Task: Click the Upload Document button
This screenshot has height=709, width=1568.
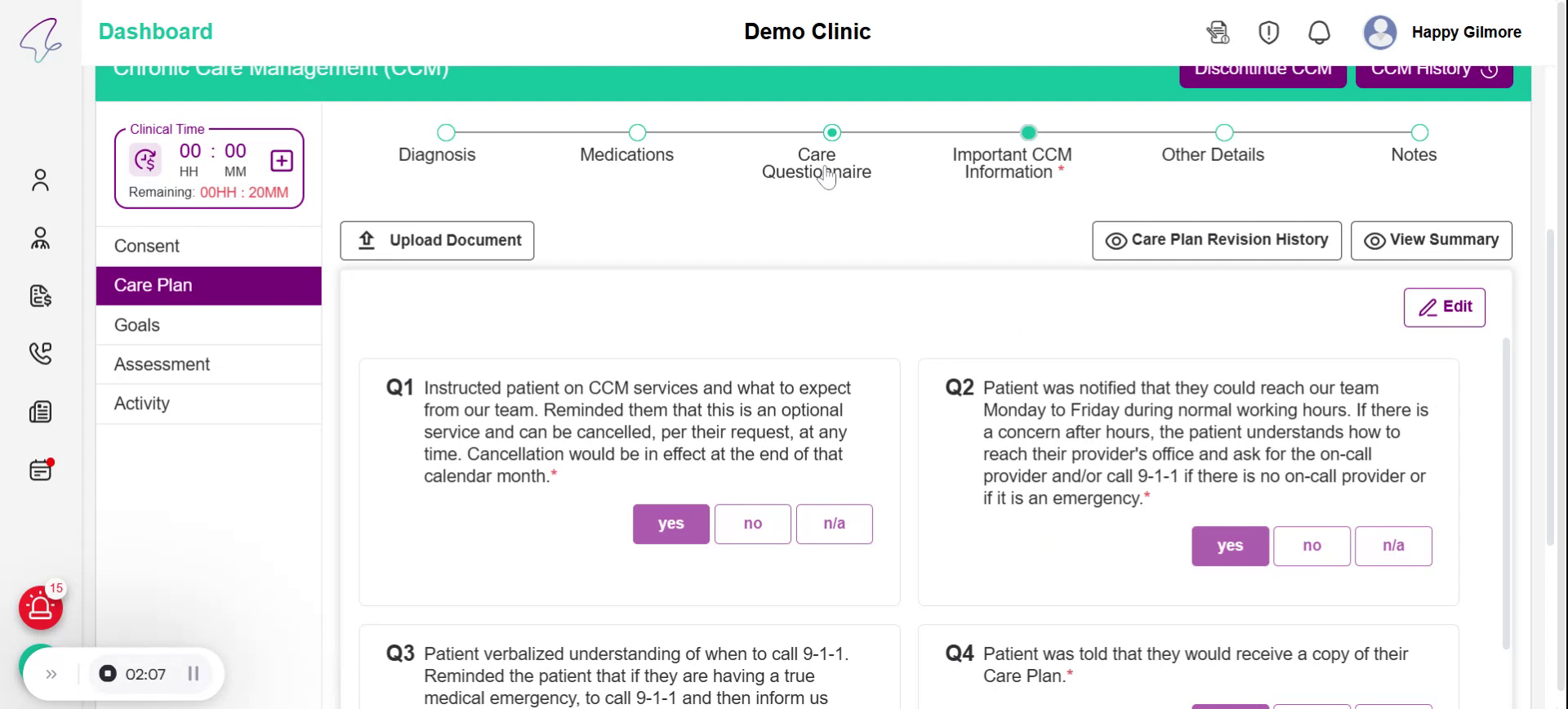Action: (437, 240)
